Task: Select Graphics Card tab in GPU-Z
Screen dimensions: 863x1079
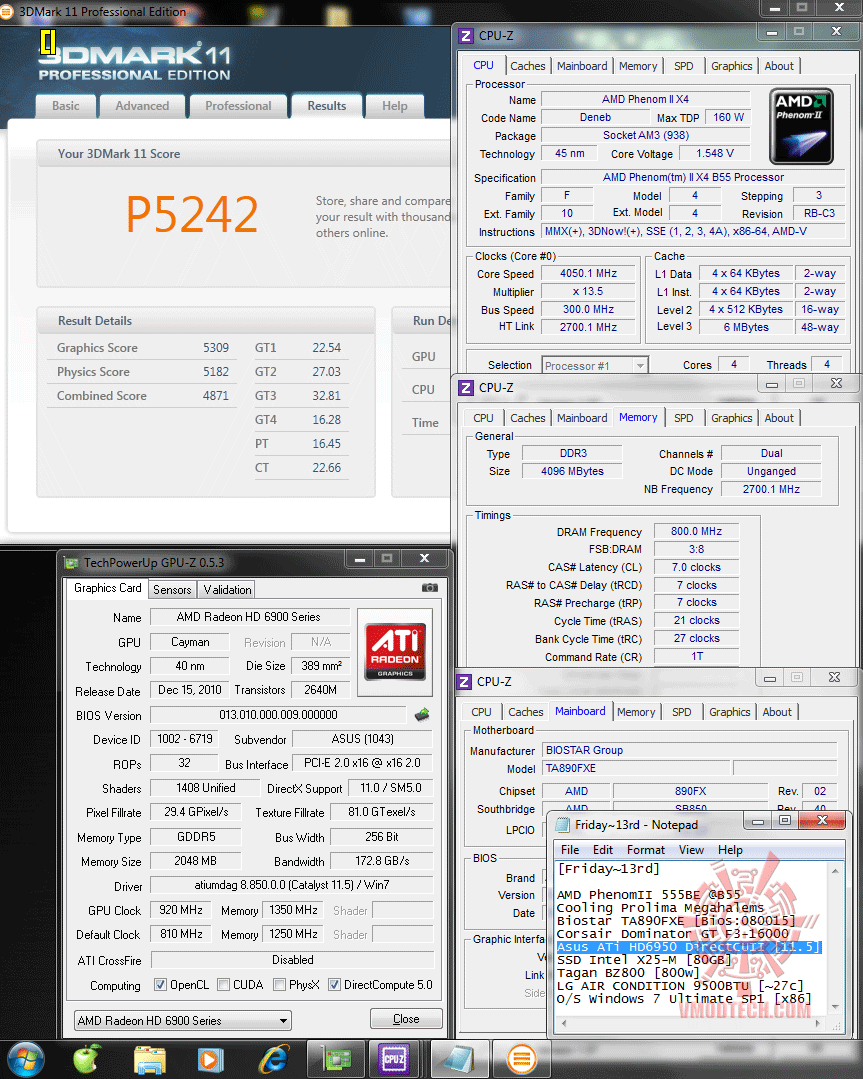Action: [107, 588]
